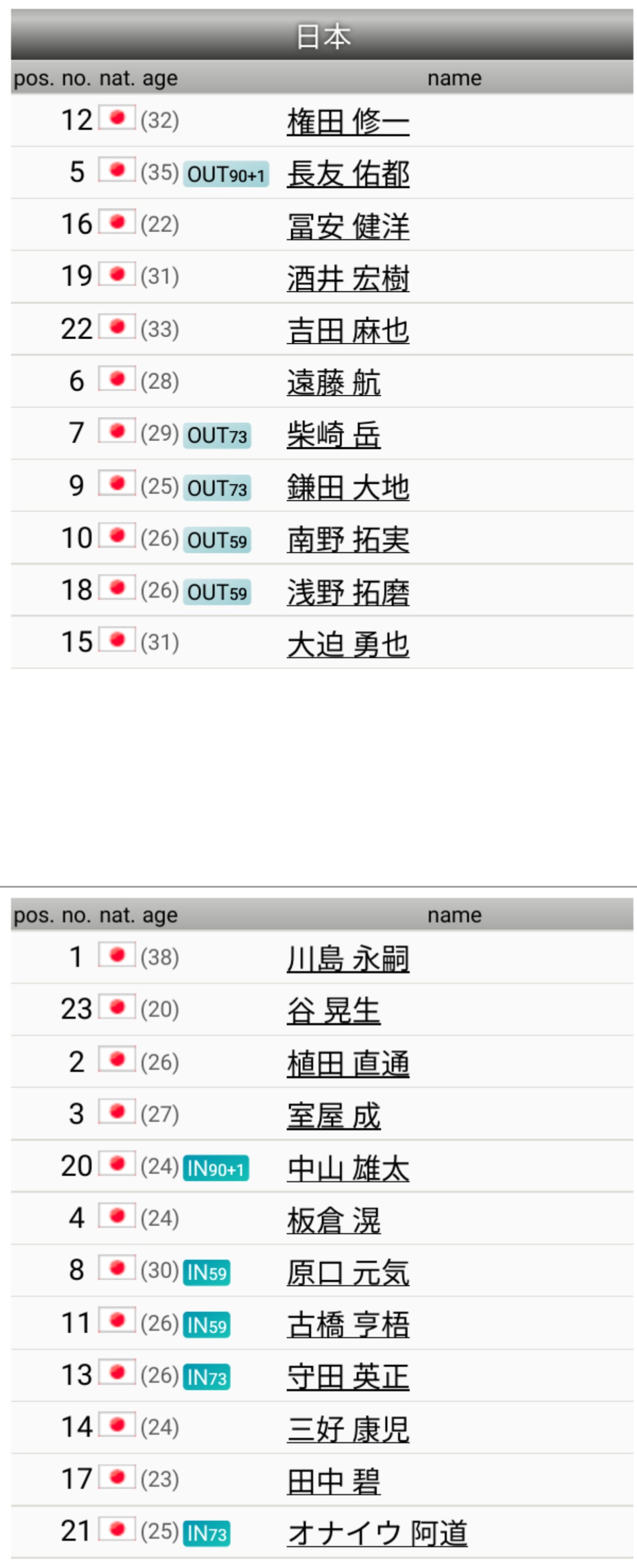637x1568 pixels.
Task: Click the age column header in substitutes table
Action: point(160,915)
